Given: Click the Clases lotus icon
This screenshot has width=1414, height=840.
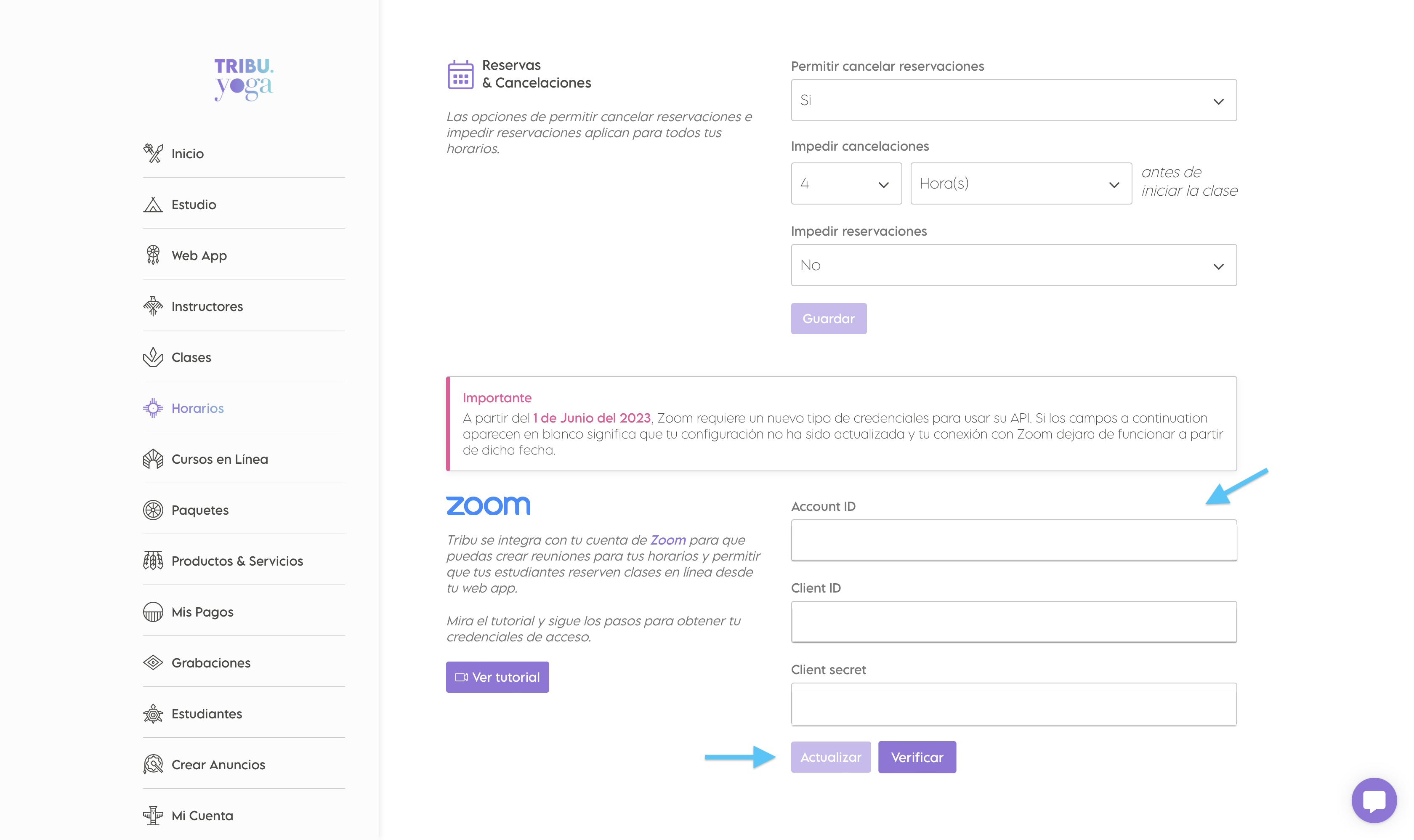Looking at the screenshot, I should (x=153, y=357).
